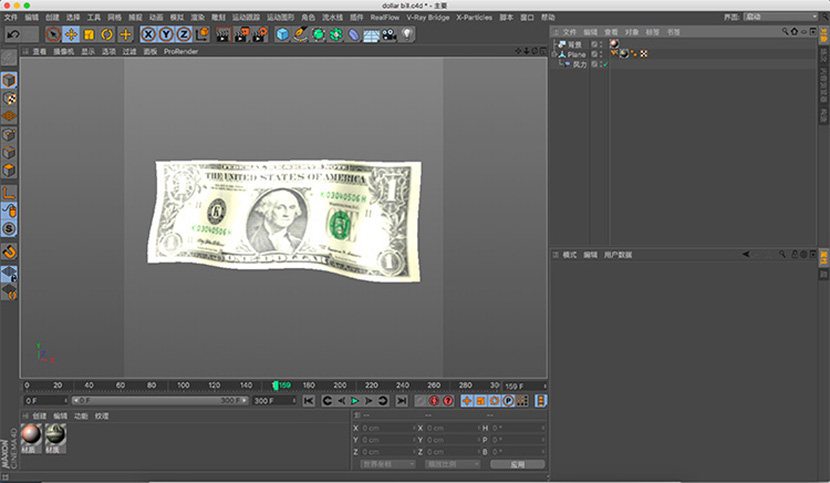The width and height of the screenshot is (830, 483).
Task: Toggle parameter P keyframe recording
Action: (508, 401)
